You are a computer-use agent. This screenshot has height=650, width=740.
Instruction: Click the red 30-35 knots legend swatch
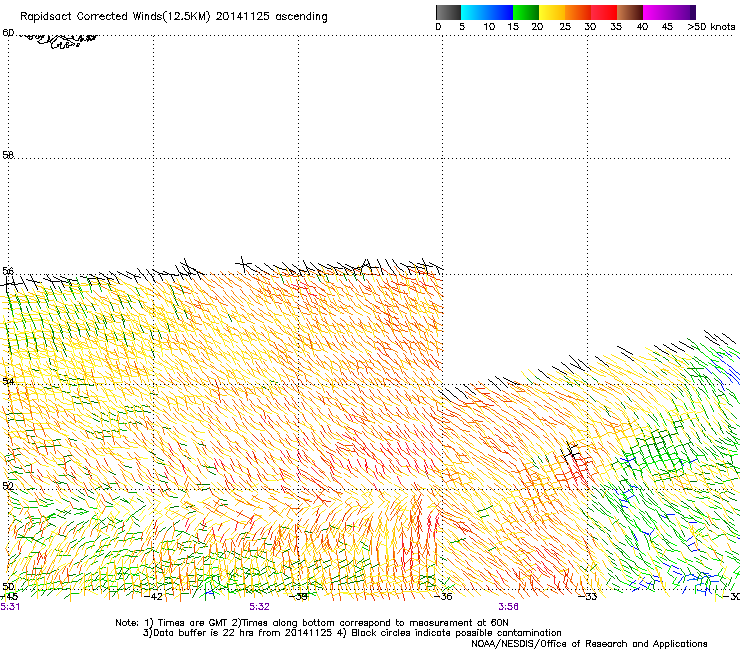[604, 12]
